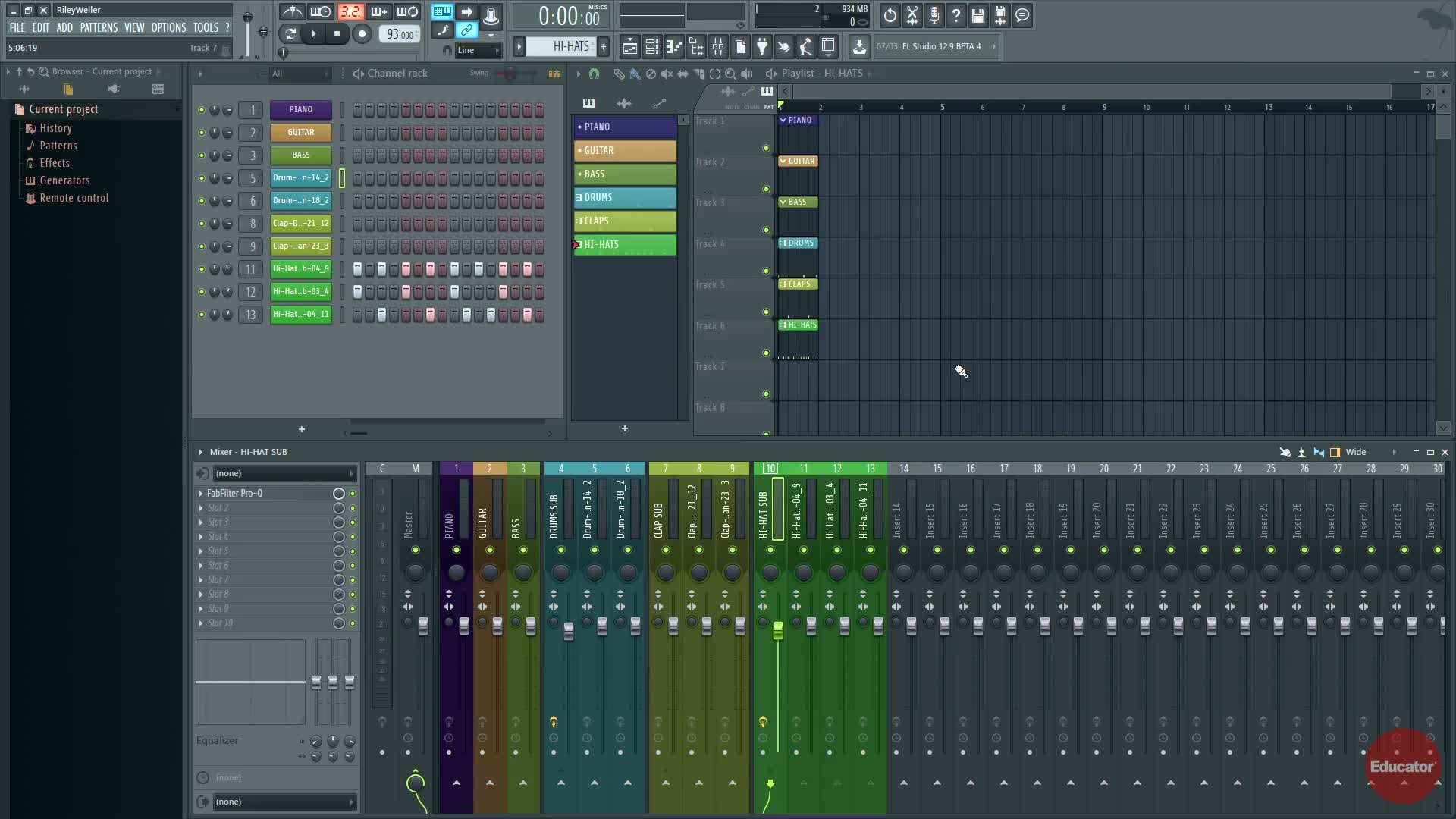Toggle FabFilter Pro-Q slot enable LED
Image resolution: width=1456 pixels, height=819 pixels.
point(353,494)
